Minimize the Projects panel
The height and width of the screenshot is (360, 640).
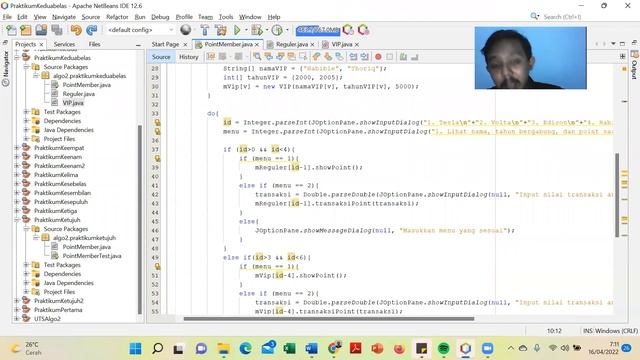(138, 45)
